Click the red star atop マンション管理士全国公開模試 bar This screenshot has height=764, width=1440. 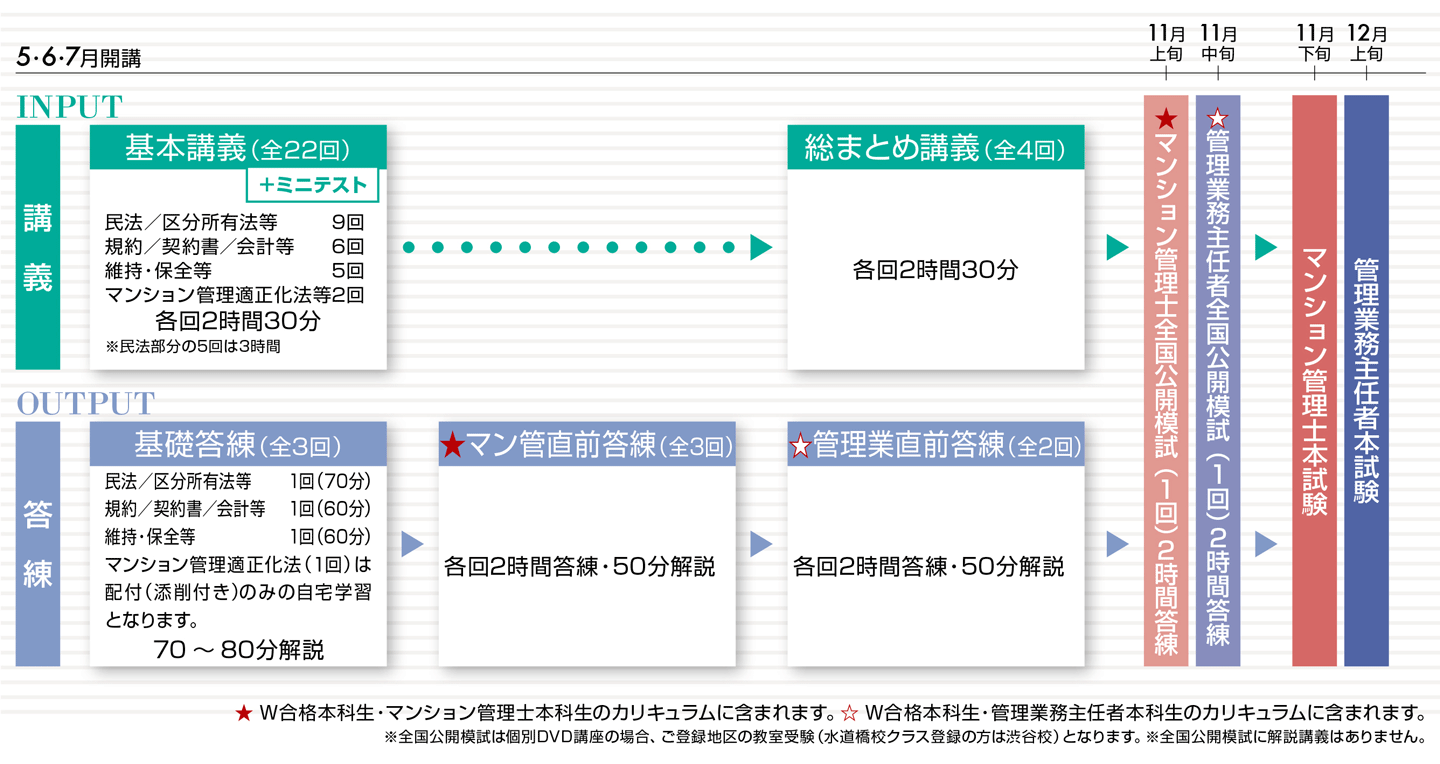[x=1165, y=120]
